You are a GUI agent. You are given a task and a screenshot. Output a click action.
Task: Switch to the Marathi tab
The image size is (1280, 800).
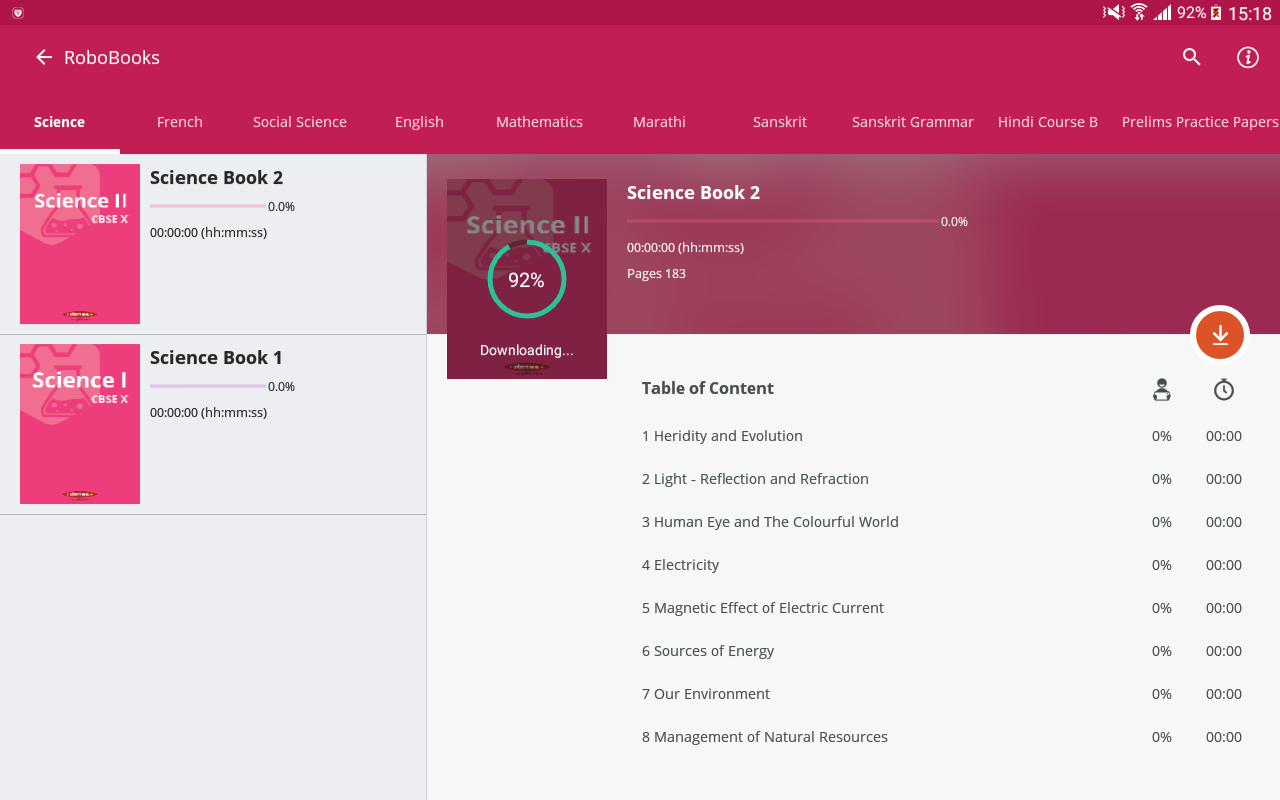coord(659,122)
